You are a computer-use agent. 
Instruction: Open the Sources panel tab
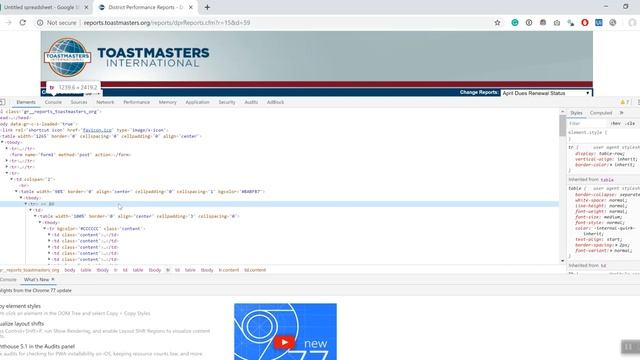[79, 102]
